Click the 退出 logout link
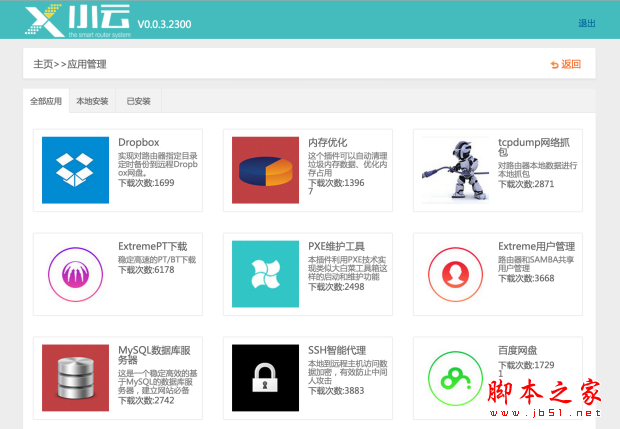The image size is (620, 429). (x=587, y=23)
